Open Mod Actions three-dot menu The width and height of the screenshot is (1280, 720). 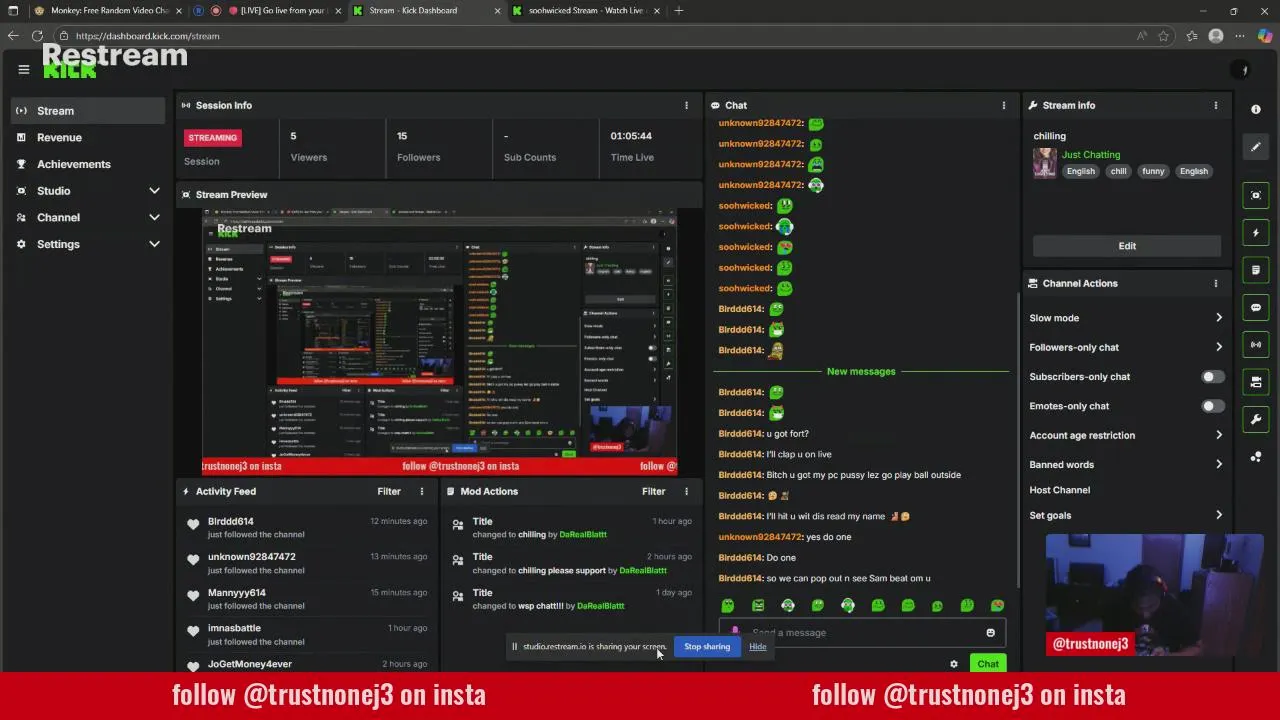(686, 491)
